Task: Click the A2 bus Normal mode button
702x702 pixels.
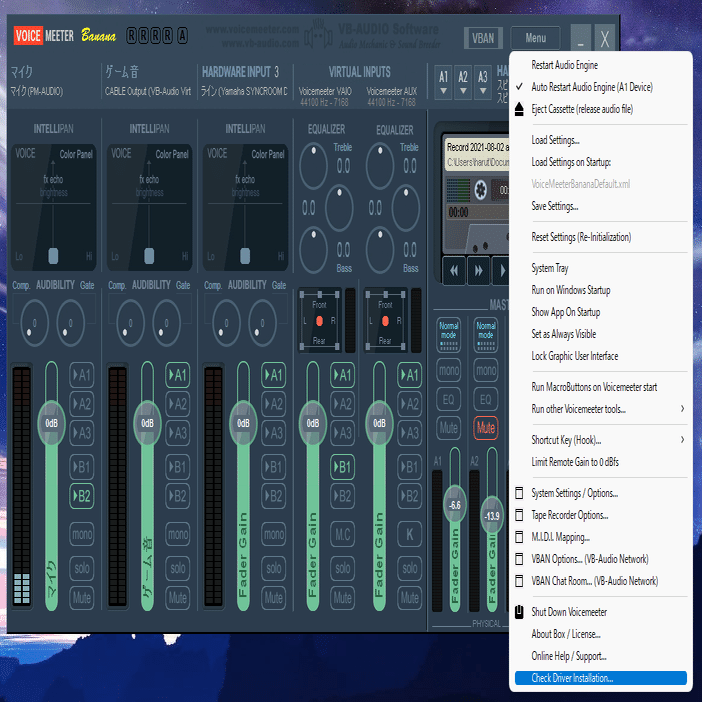Action: click(486, 334)
